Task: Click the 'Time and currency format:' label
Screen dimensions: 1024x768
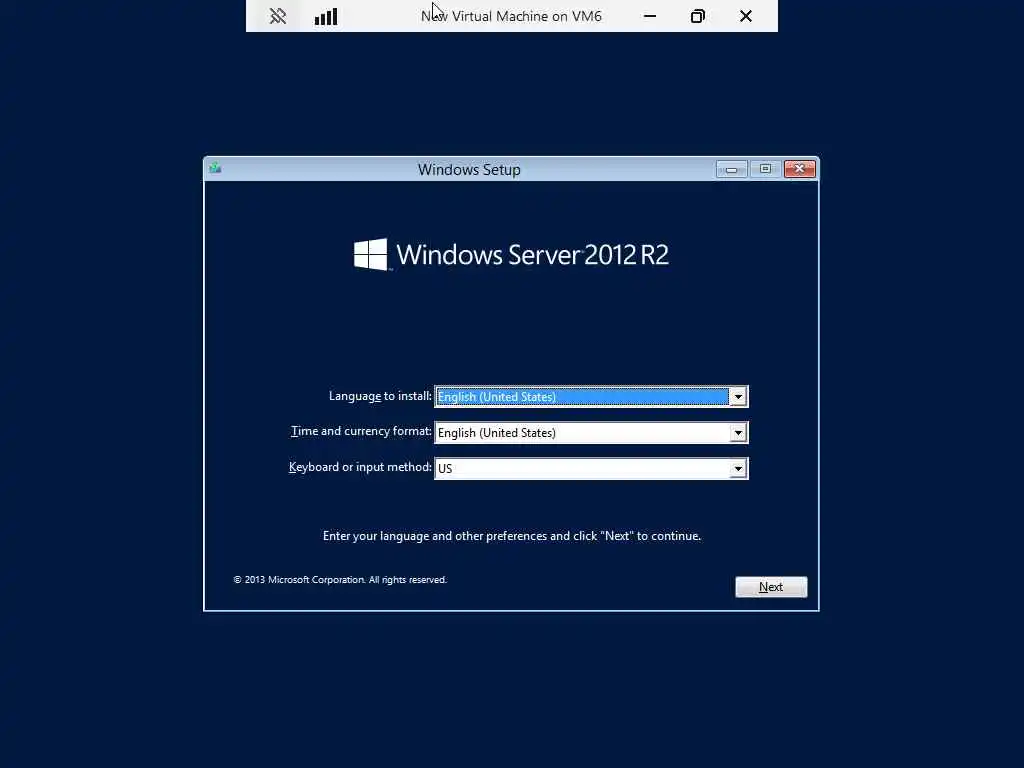Action: (361, 431)
